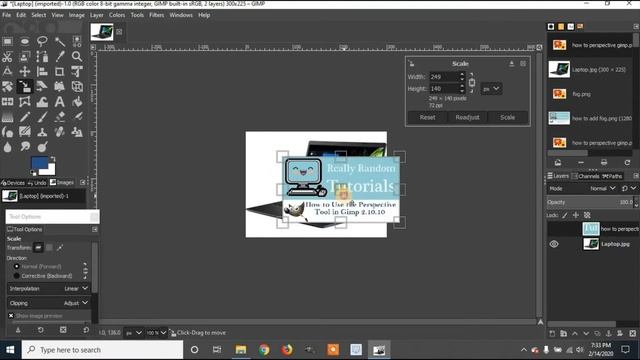This screenshot has width=640, height=360.
Task: Select the Gradient tool
Action: click(7, 117)
